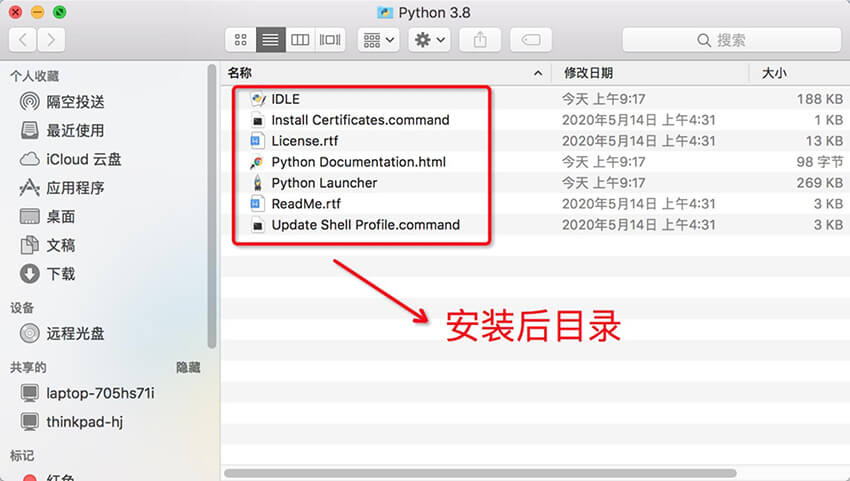Click the Share toolbar button
This screenshot has height=481, width=850.
(x=480, y=40)
